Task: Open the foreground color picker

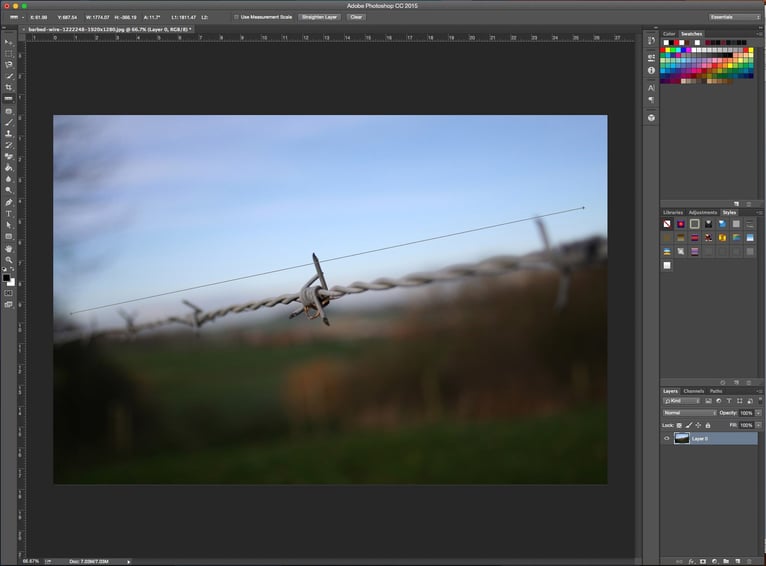Action: click(6, 278)
